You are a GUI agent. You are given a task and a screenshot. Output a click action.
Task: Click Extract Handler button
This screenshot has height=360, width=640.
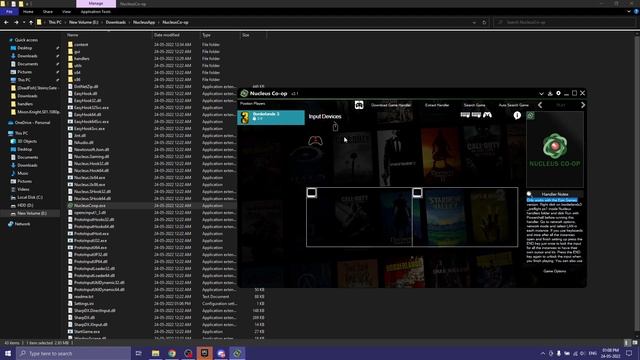pyautogui.click(x=437, y=105)
